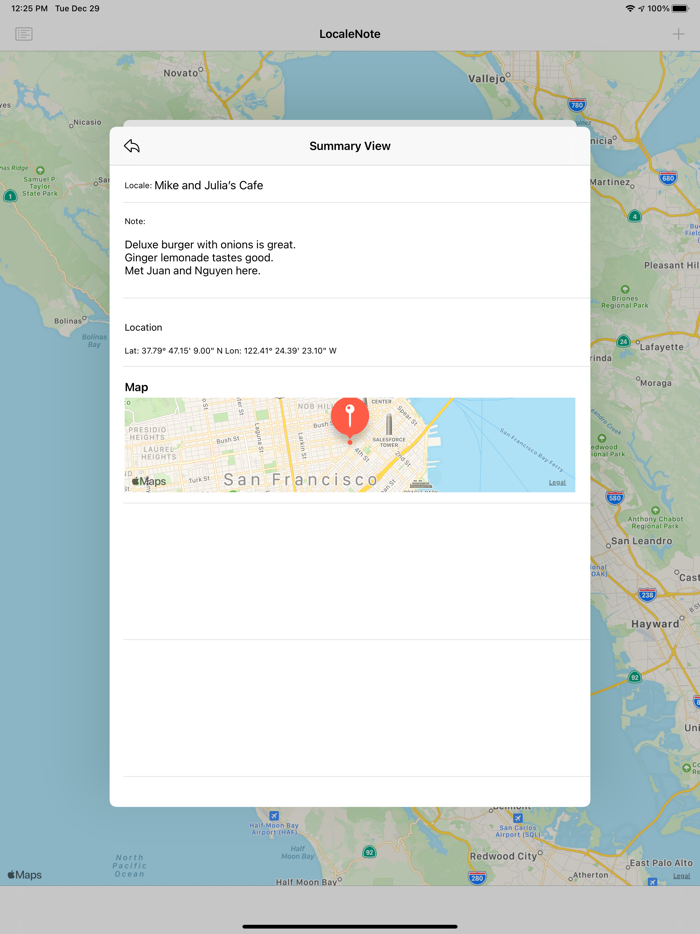Screen dimensions: 700x934
Task: Select the Interstate 780 highway shield
Action: pyautogui.click(x=576, y=104)
